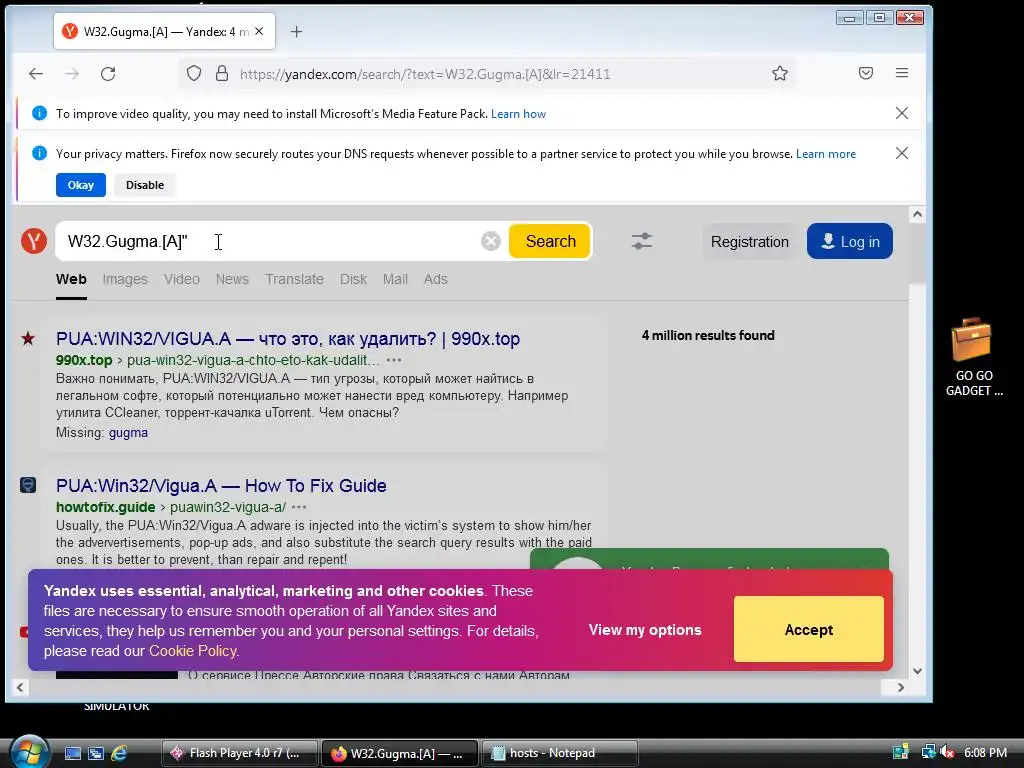Open the Pocket save icon

[866, 73]
